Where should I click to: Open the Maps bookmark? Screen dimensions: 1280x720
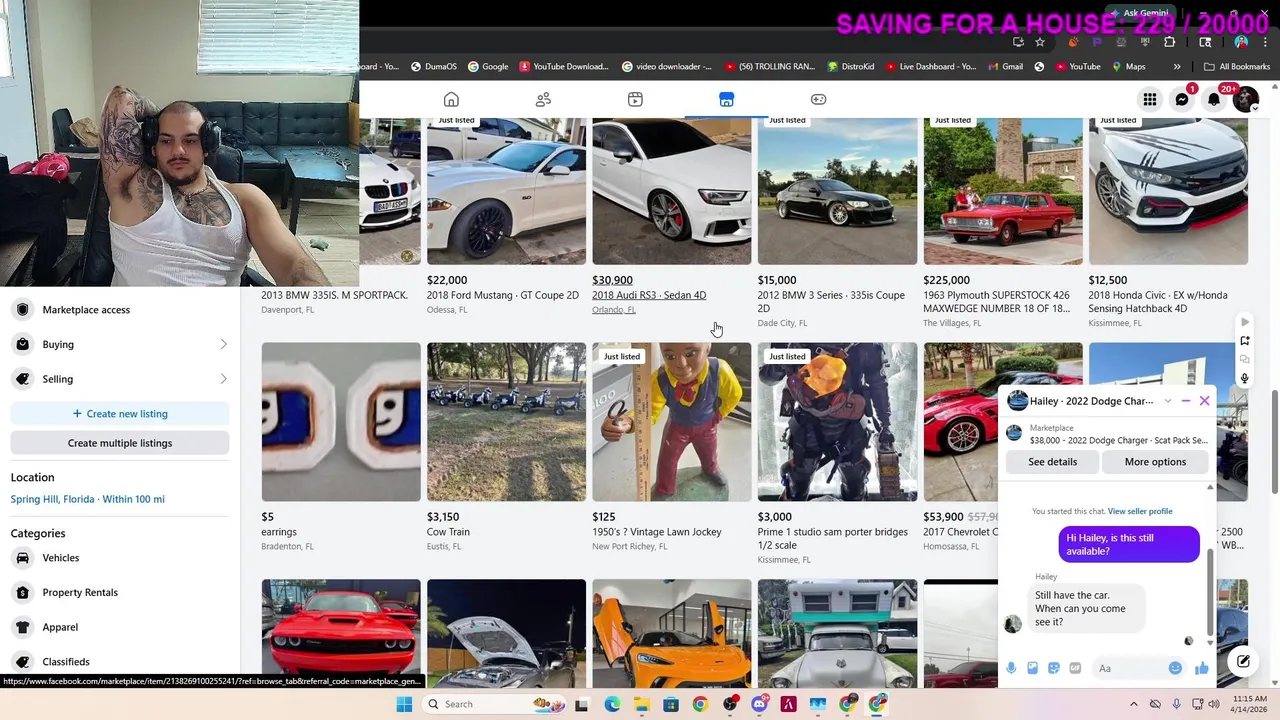(1127, 67)
